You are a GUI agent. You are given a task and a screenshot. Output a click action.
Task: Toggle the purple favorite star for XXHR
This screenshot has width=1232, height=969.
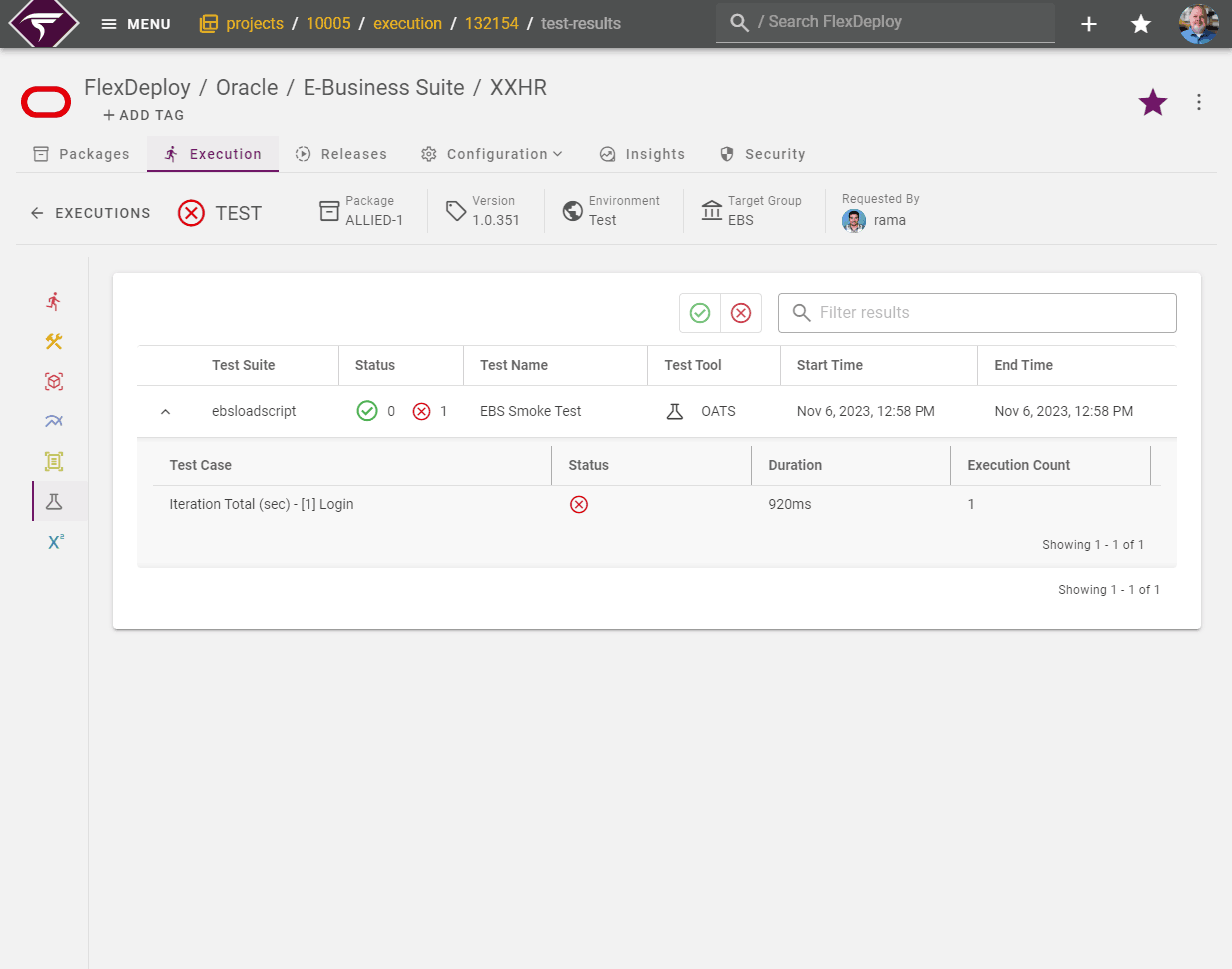click(1153, 102)
